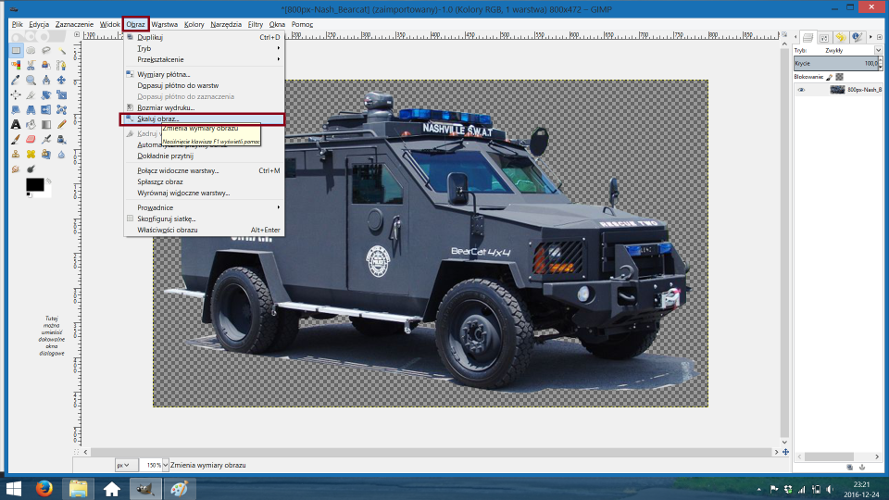889x500 pixels.
Task: Toggle lock pixels brush icon in Blokowanie
Action: coord(829,77)
